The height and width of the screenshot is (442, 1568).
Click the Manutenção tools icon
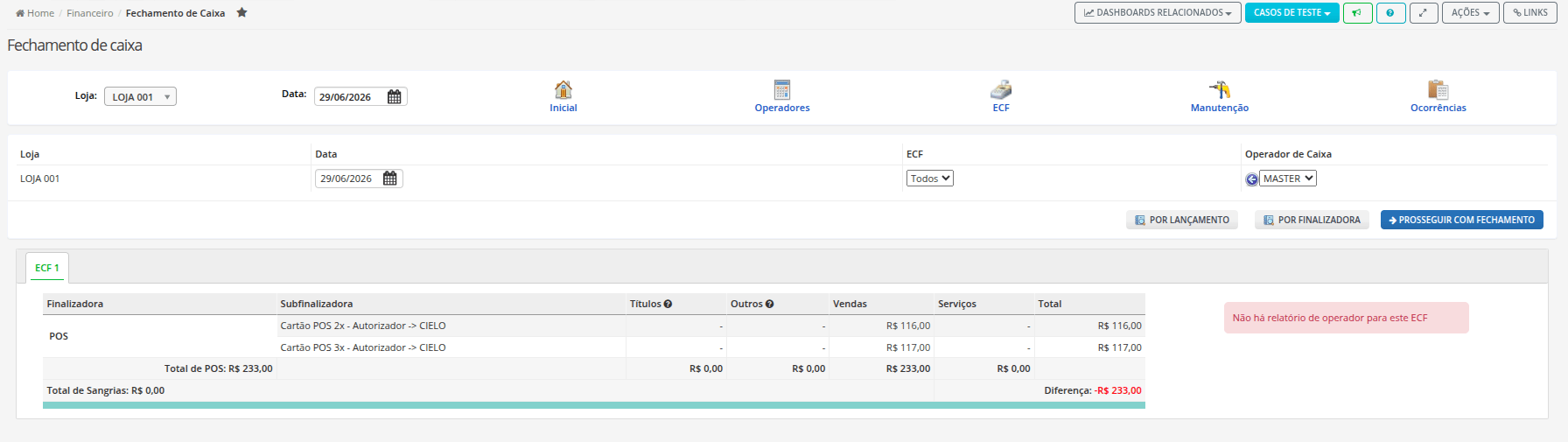point(1220,89)
